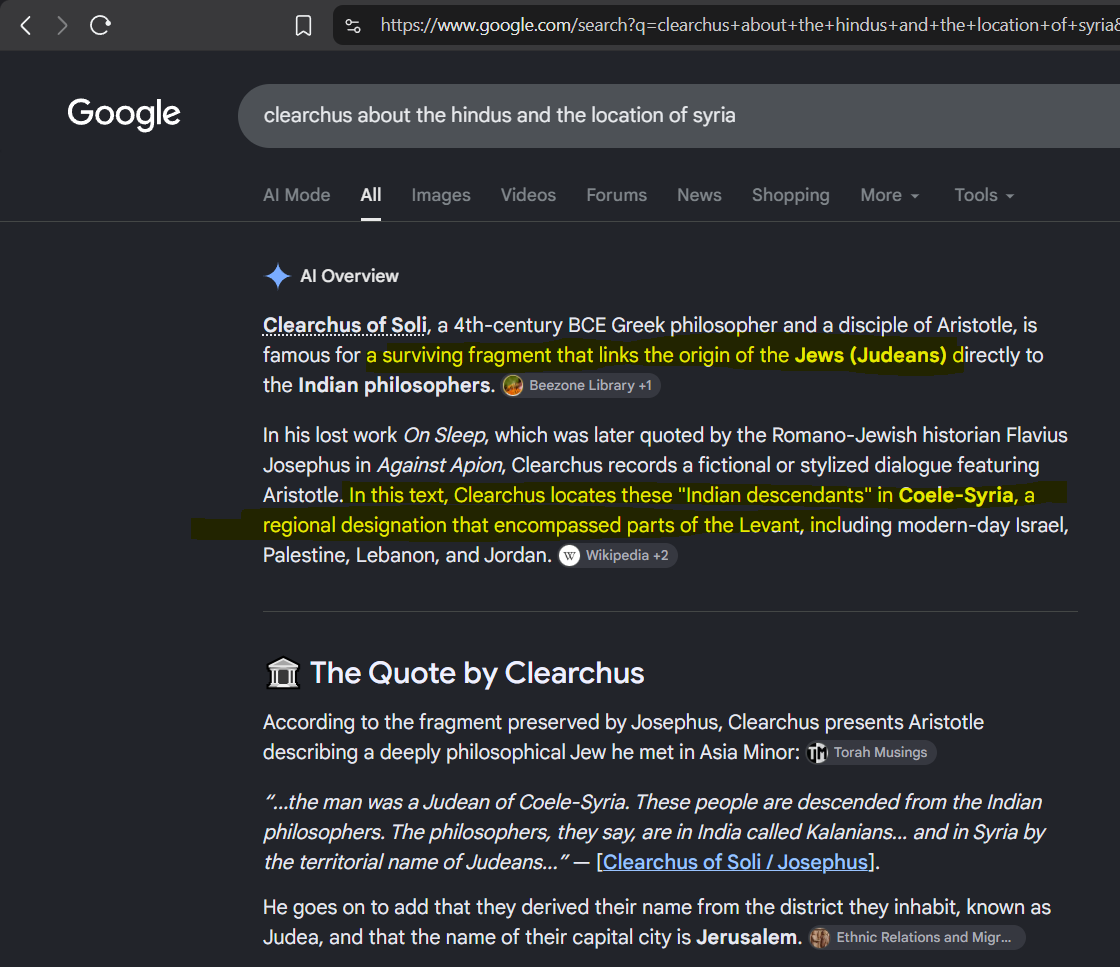1120x967 pixels.
Task: Open the Torah Musings source chip
Action: 871,752
